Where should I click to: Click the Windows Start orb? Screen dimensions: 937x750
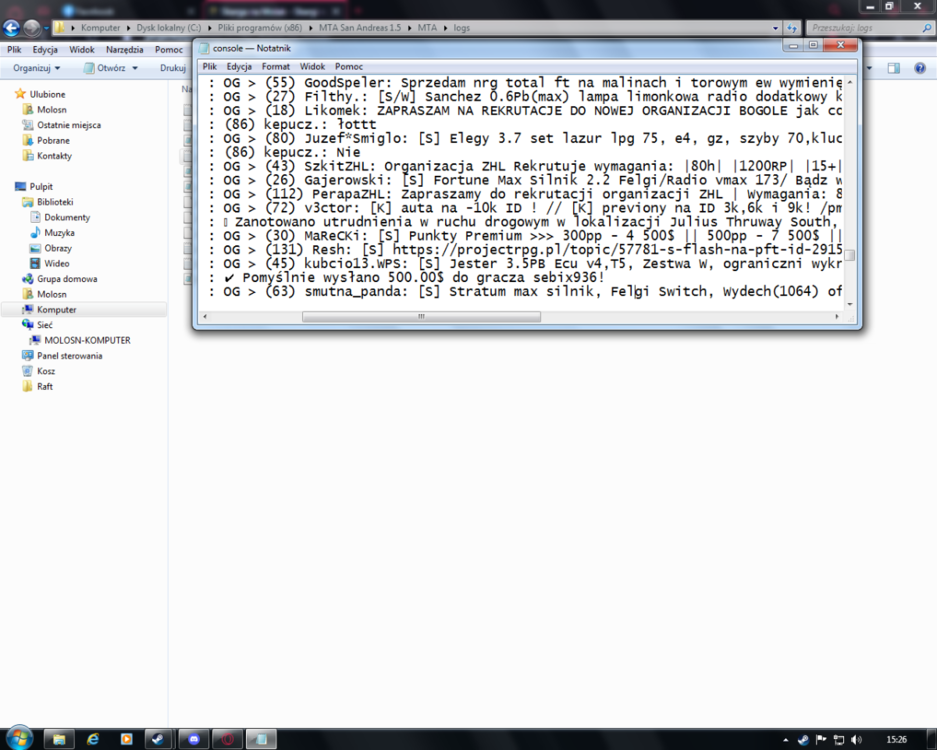(x=19, y=739)
